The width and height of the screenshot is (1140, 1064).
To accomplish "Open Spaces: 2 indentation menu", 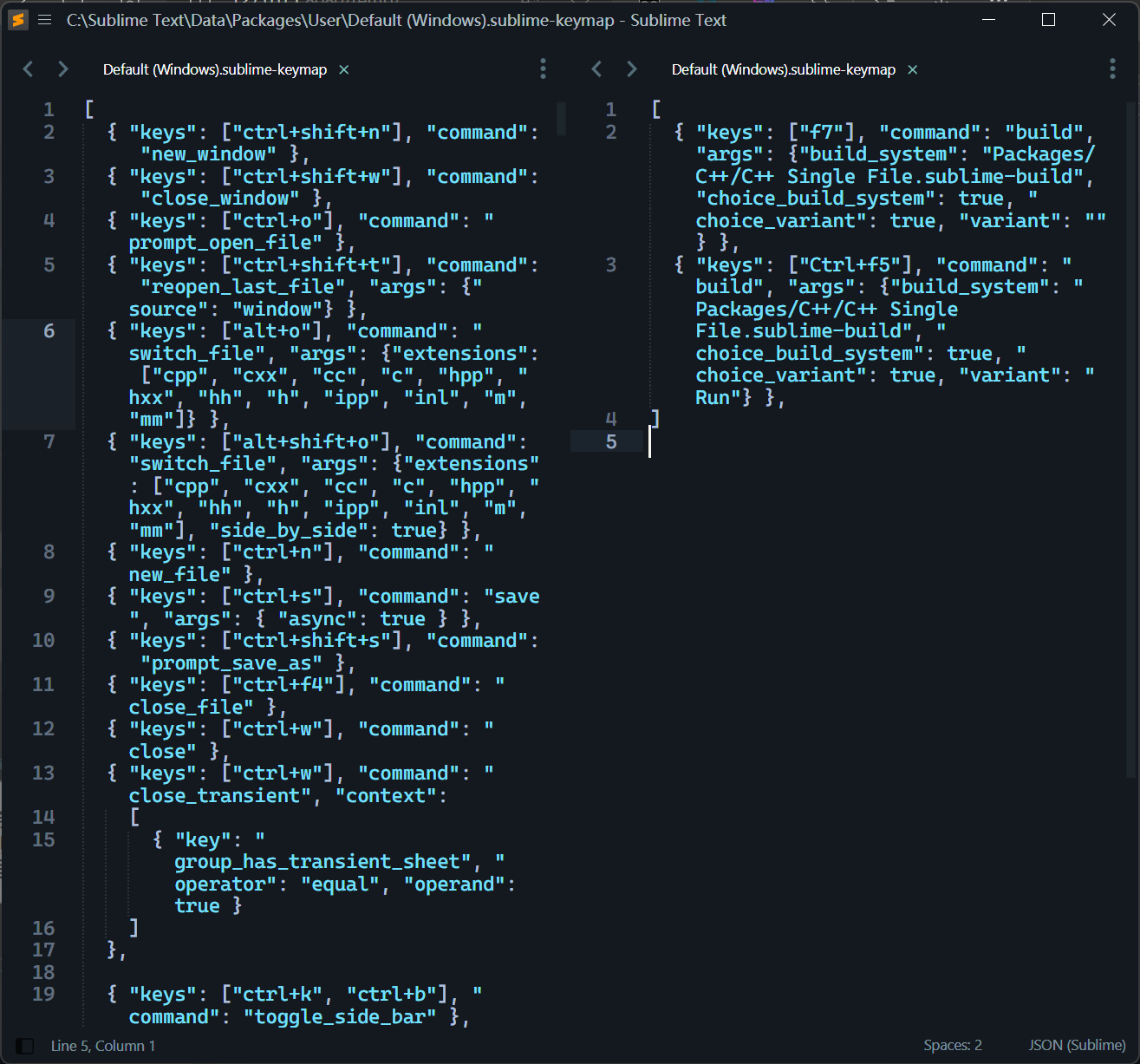I will point(953,1046).
